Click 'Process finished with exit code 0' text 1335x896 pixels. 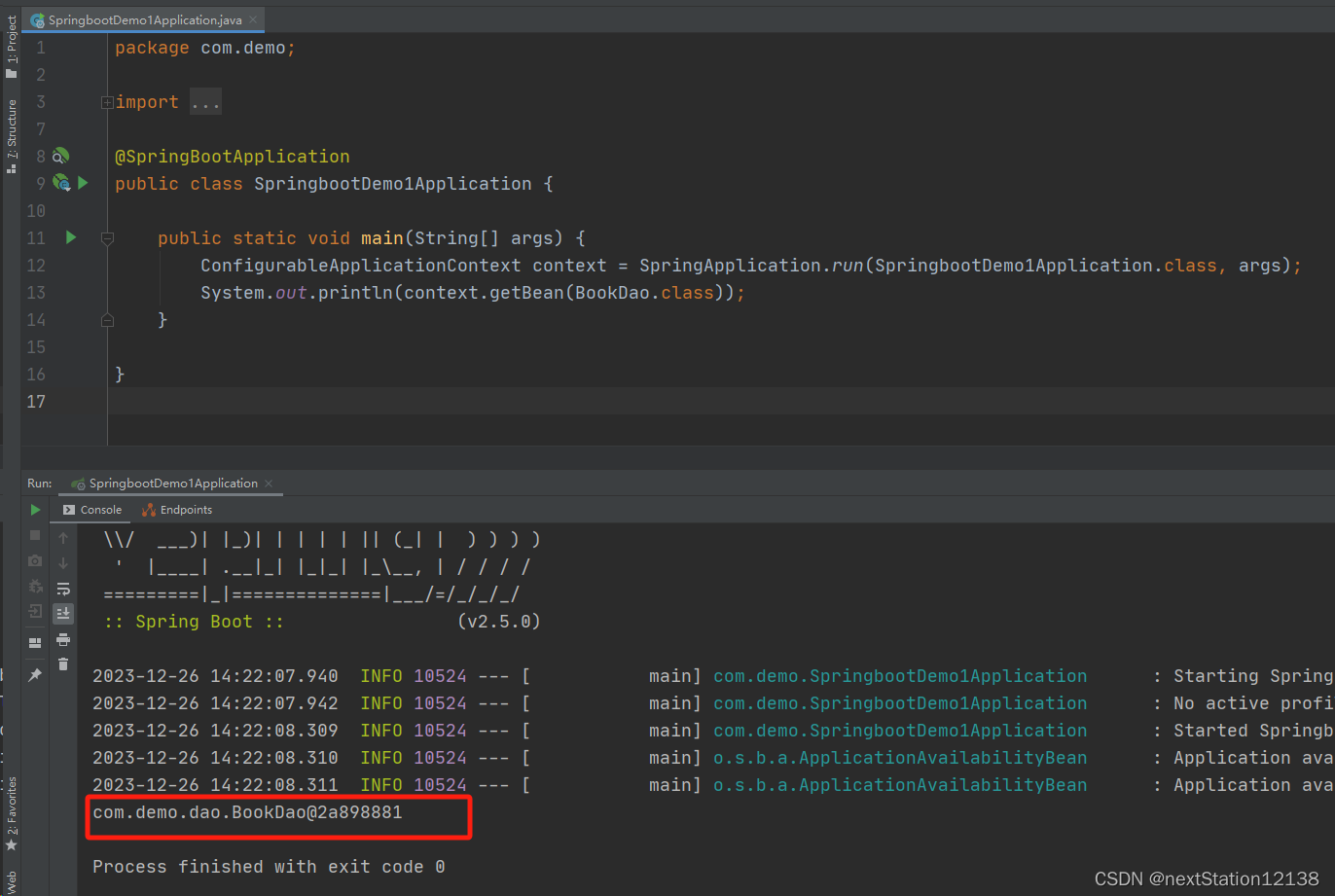[269, 867]
